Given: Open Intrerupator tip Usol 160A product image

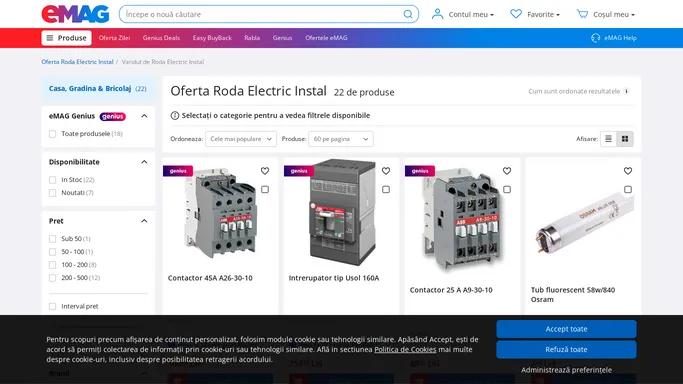Looking at the screenshot, I should [x=341, y=212].
